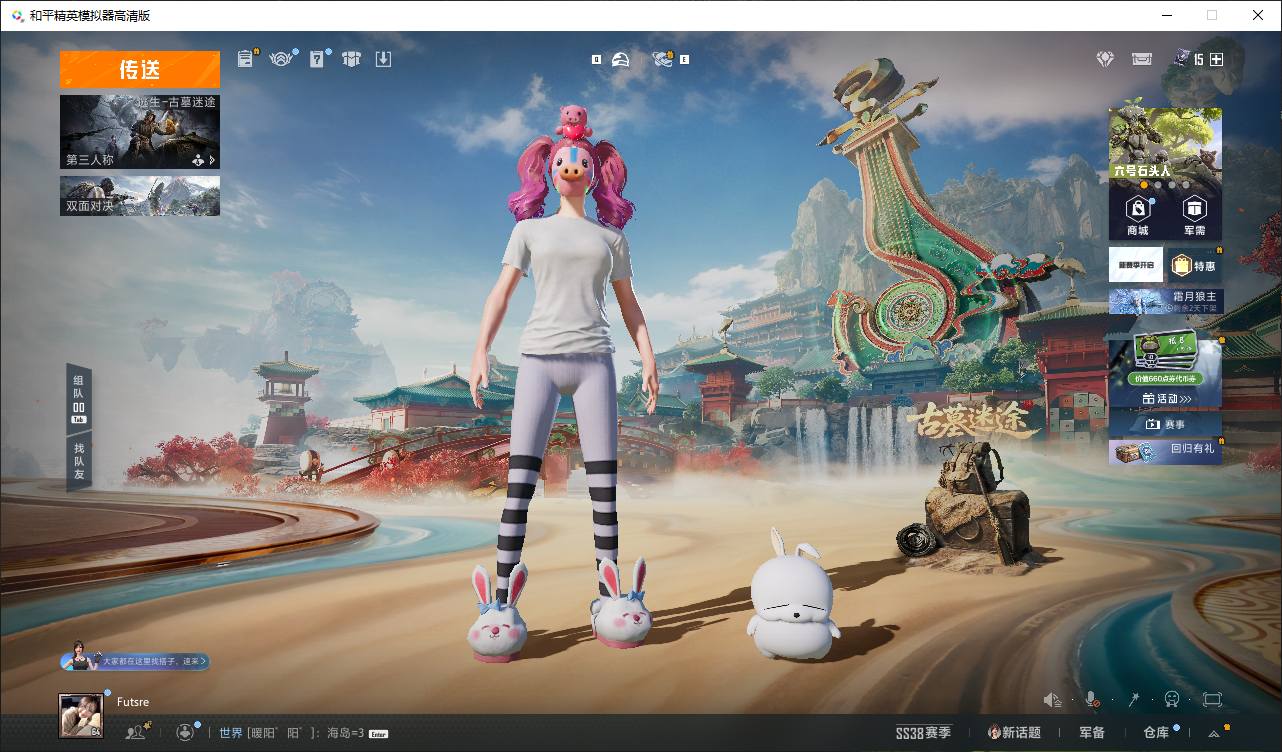
Task: Toggle the speaker voice output icon
Action: point(1052,700)
